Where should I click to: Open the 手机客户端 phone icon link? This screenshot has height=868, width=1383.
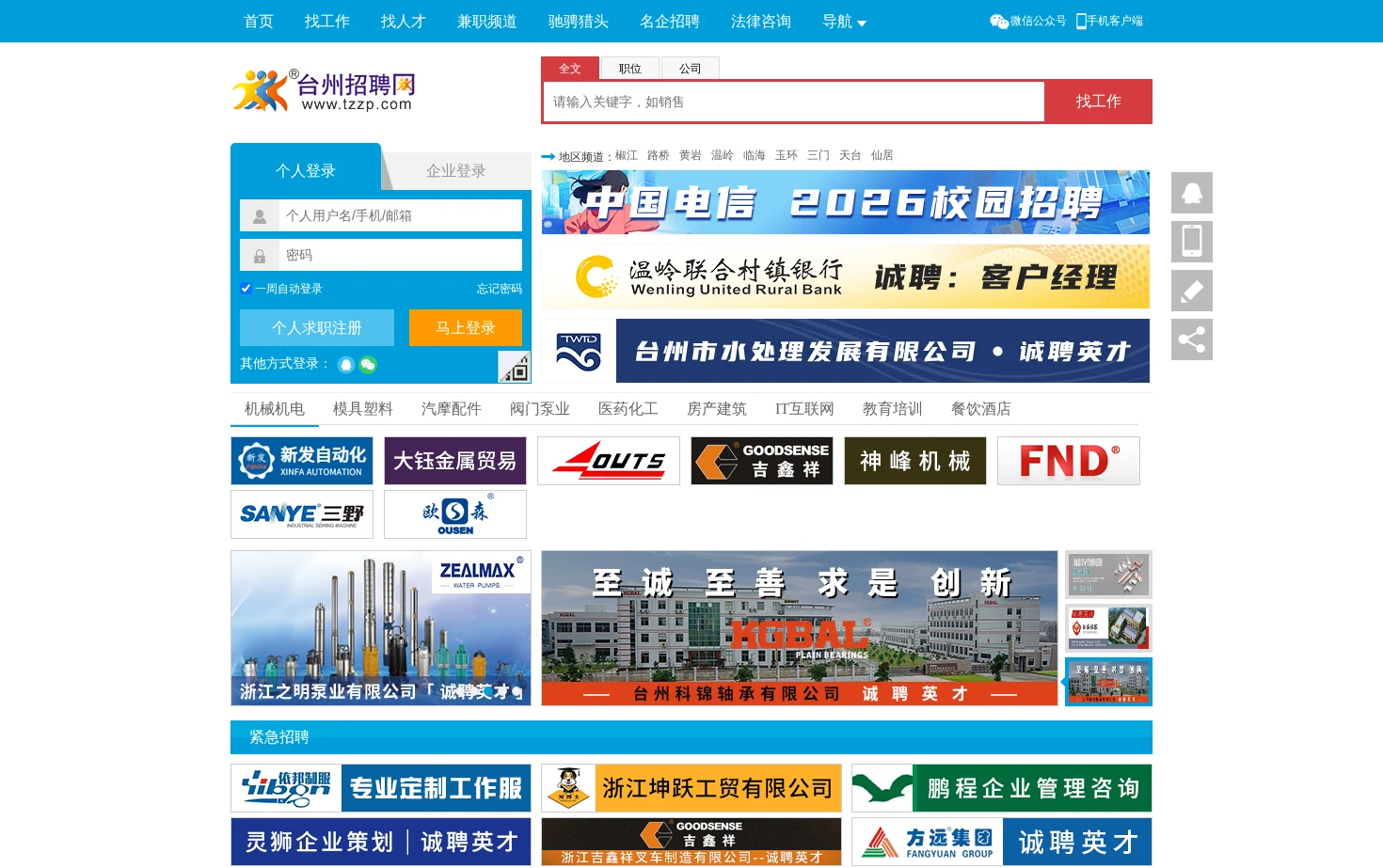(x=1109, y=21)
